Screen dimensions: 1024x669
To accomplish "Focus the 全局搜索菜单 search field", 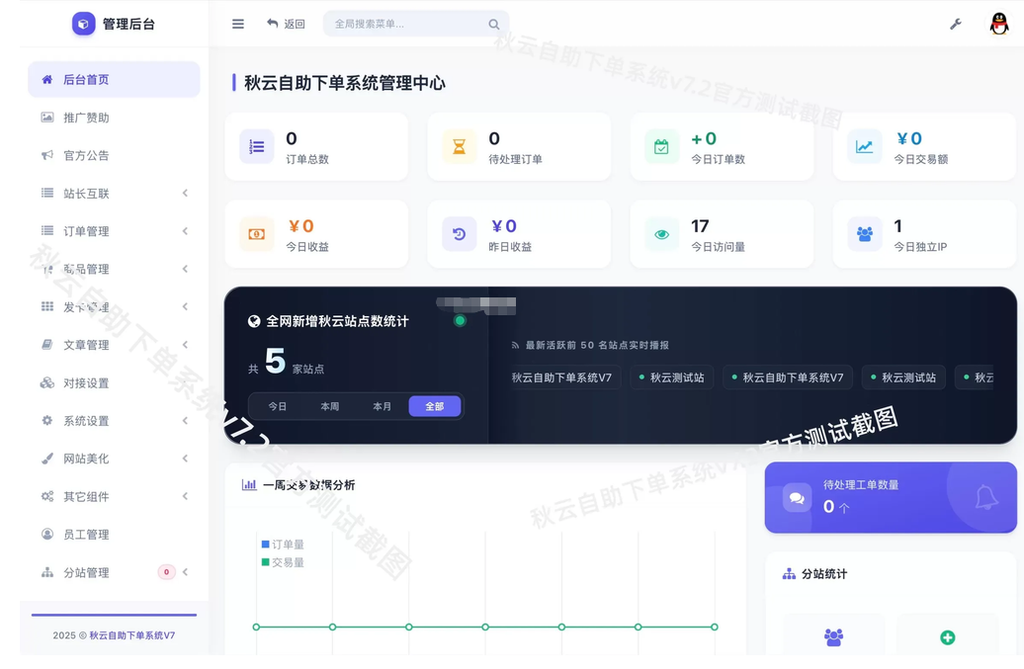I will pyautogui.click(x=415, y=24).
